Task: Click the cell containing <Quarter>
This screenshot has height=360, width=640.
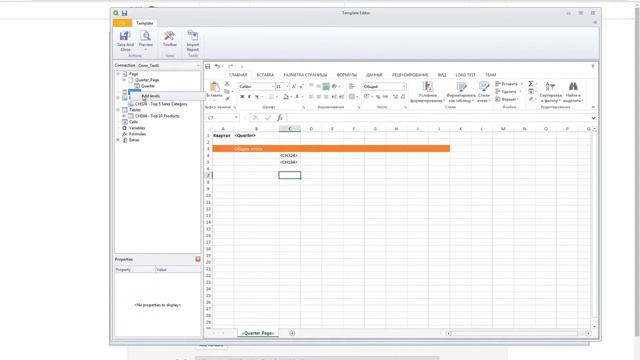Action: [256, 136]
